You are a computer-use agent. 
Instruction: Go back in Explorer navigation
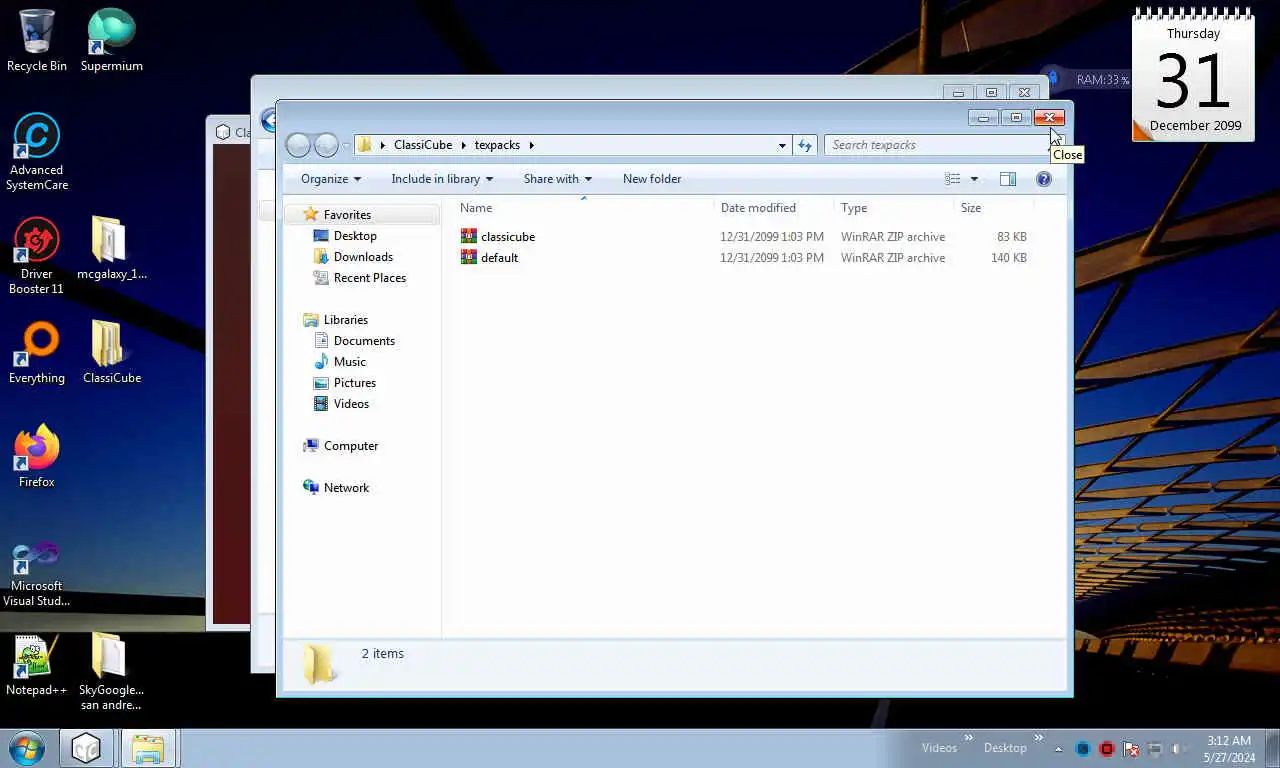pos(298,145)
